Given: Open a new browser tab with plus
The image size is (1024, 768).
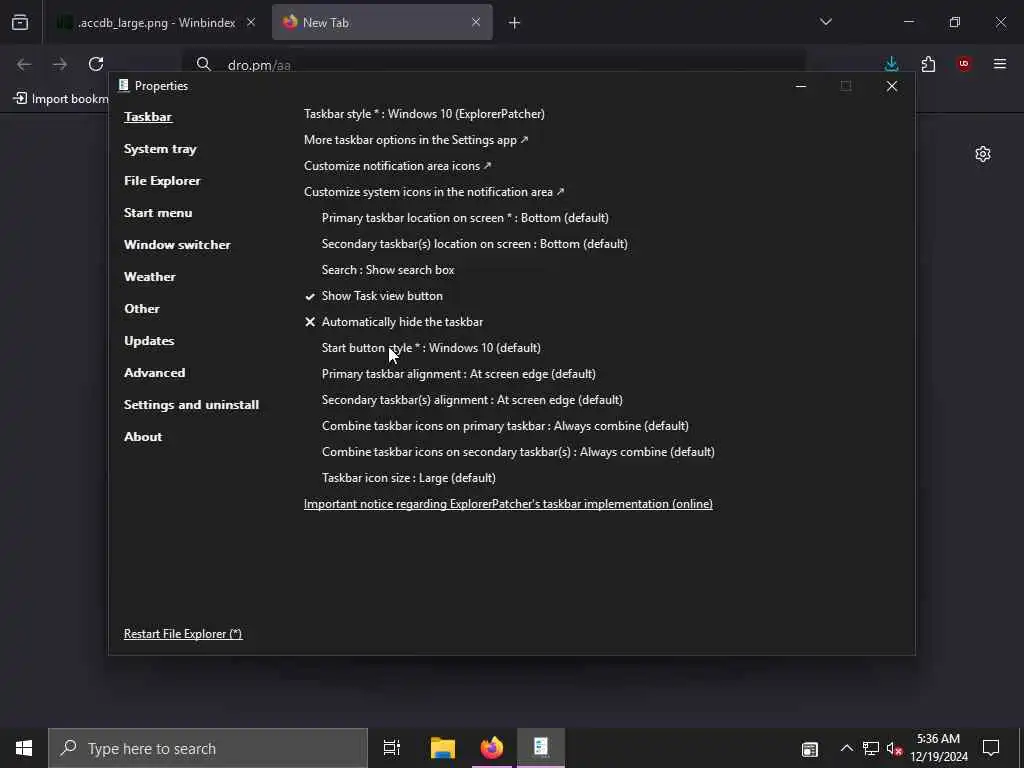Looking at the screenshot, I should coord(515,23).
